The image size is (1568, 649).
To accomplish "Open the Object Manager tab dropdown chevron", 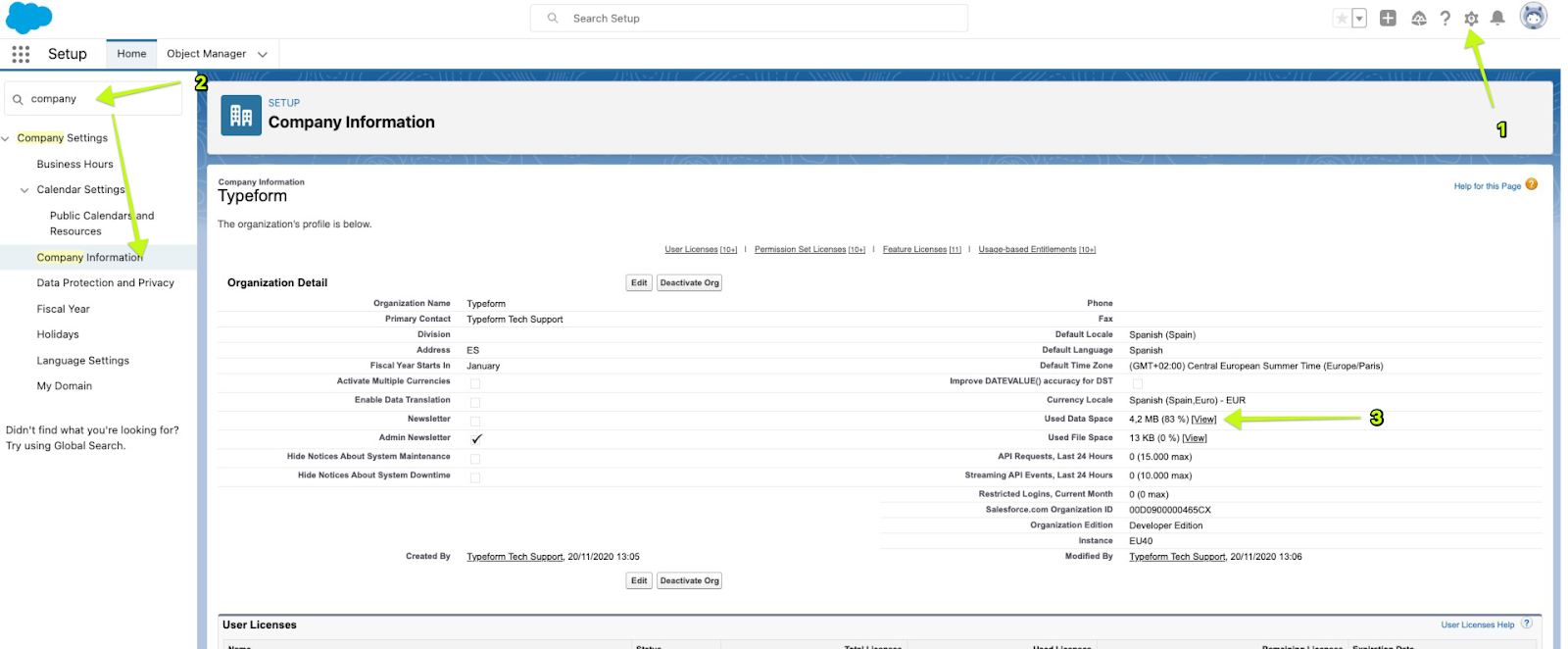I will [x=263, y=55].
